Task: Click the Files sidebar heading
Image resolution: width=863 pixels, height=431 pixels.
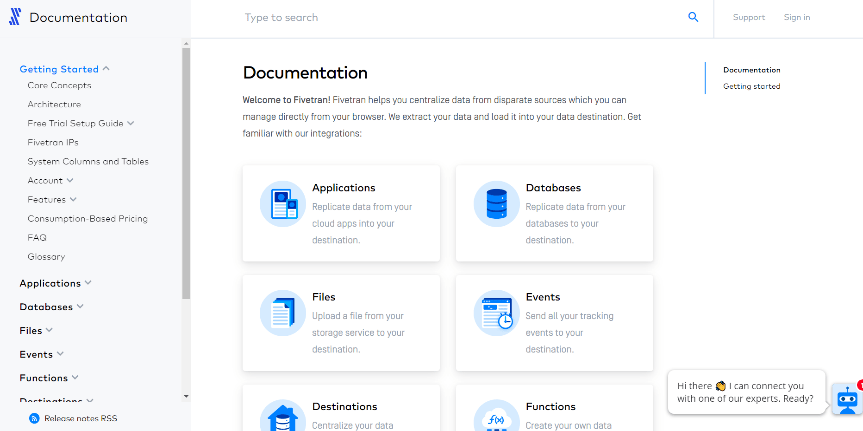Action: click(31, 330)
